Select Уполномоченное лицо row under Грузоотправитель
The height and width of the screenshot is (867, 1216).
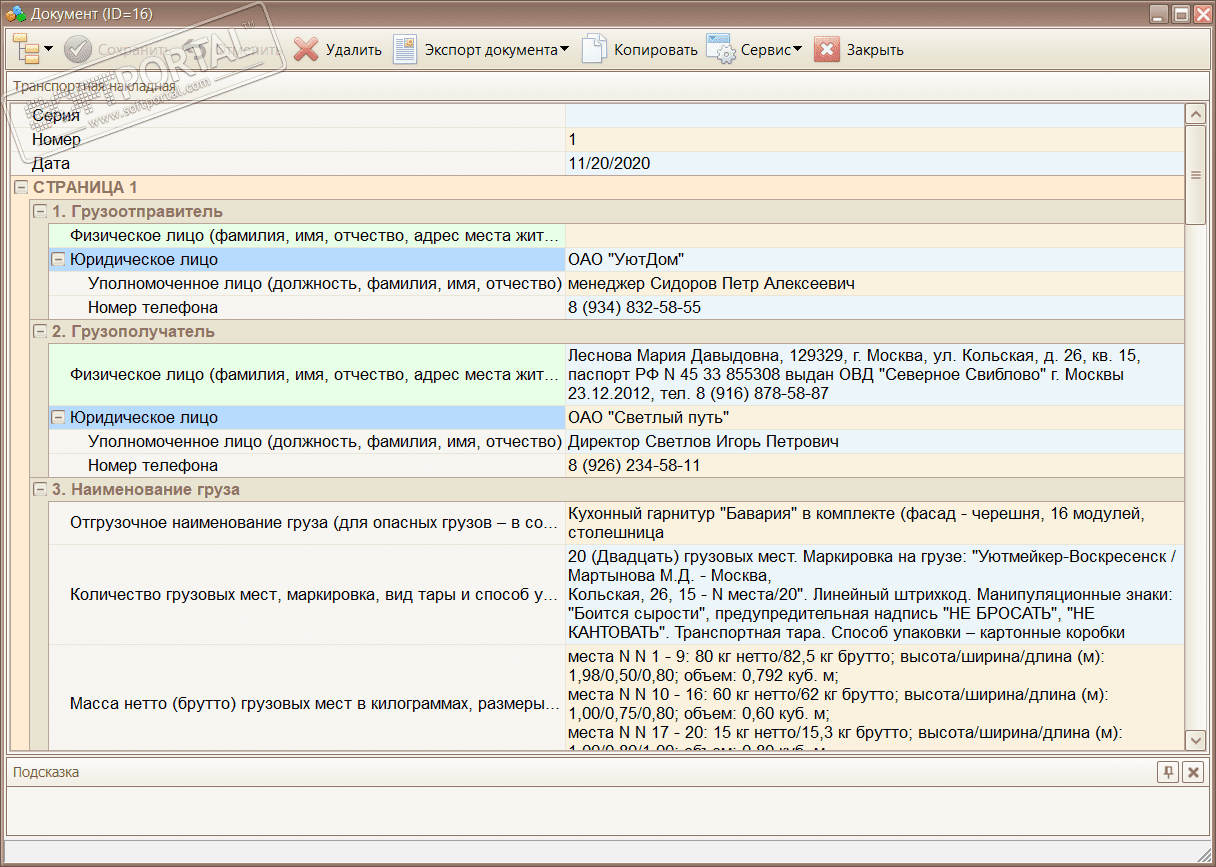point(325,283)
